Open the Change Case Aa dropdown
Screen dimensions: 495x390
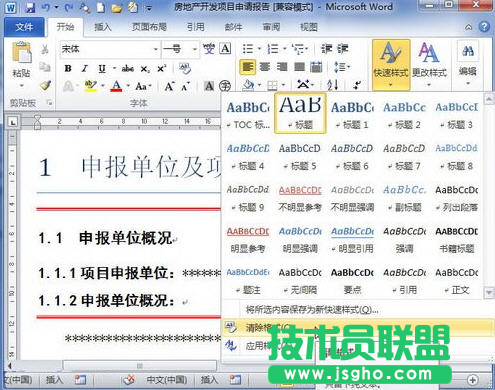pos(143,86)
